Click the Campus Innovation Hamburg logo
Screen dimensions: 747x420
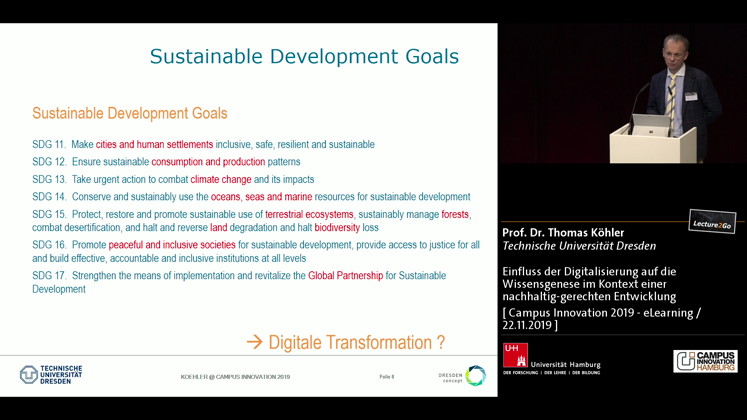click(x=705, y=361)
